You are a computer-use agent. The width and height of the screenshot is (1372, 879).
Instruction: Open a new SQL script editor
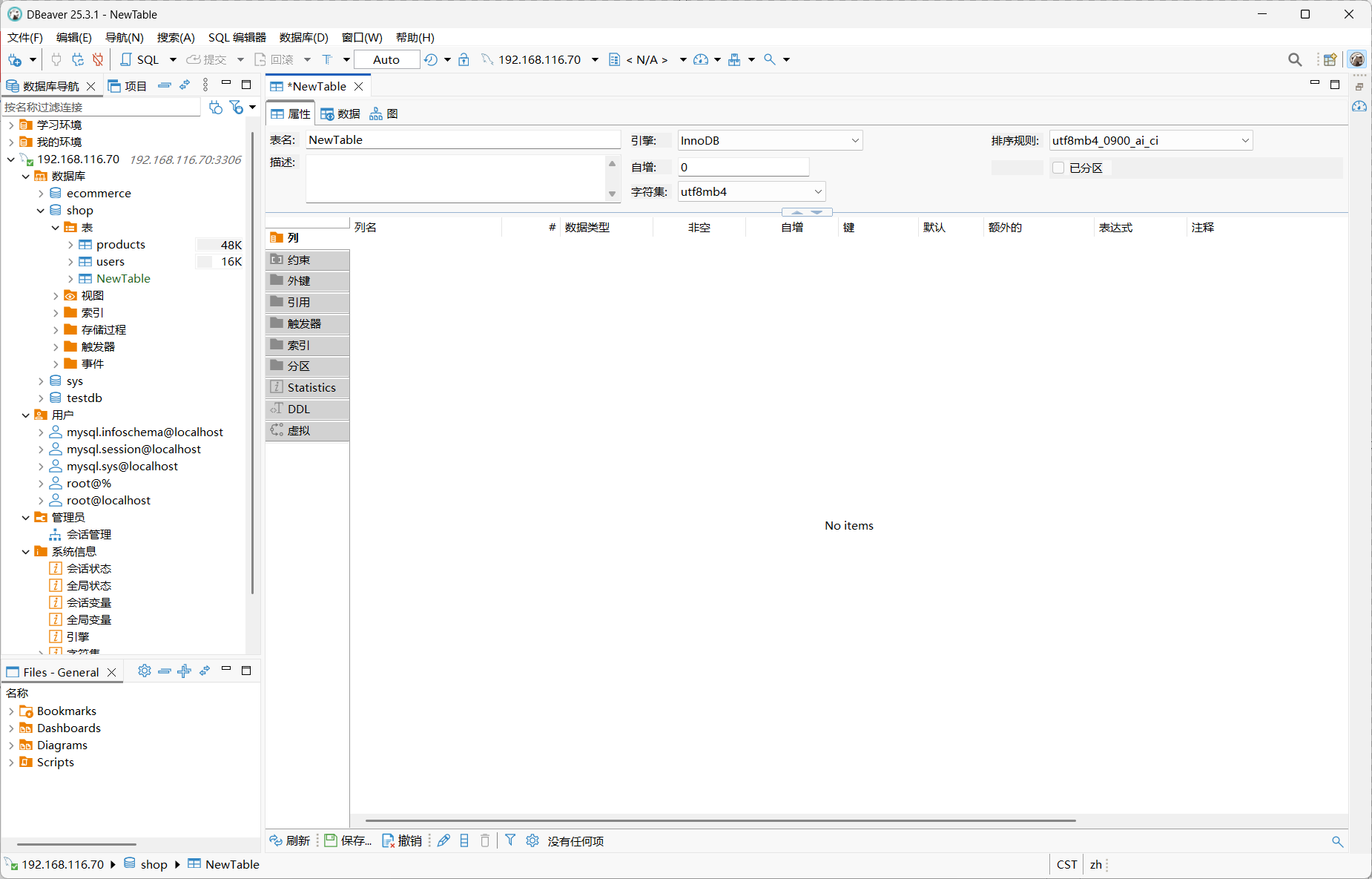[140, 59]
